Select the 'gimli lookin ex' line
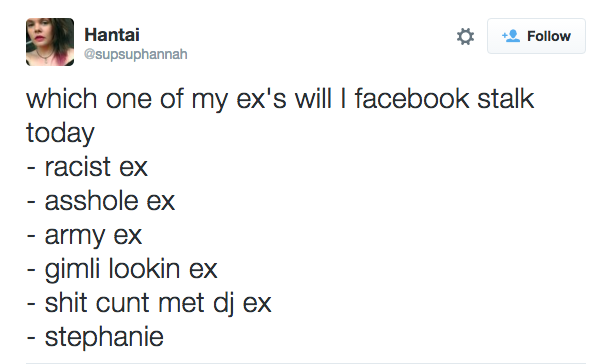The height and width of the screenshot is (364, 613). 122,269
